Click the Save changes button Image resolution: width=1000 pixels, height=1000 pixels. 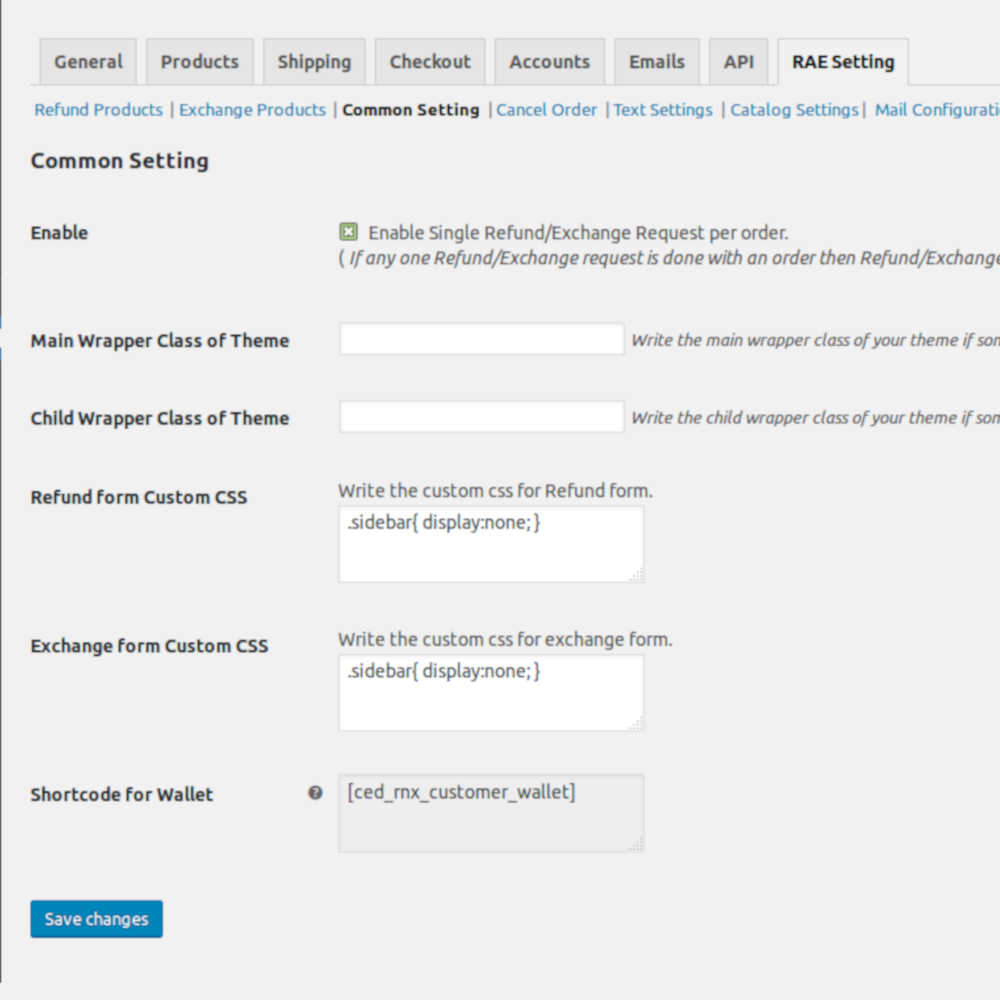(x=96, y=919)
